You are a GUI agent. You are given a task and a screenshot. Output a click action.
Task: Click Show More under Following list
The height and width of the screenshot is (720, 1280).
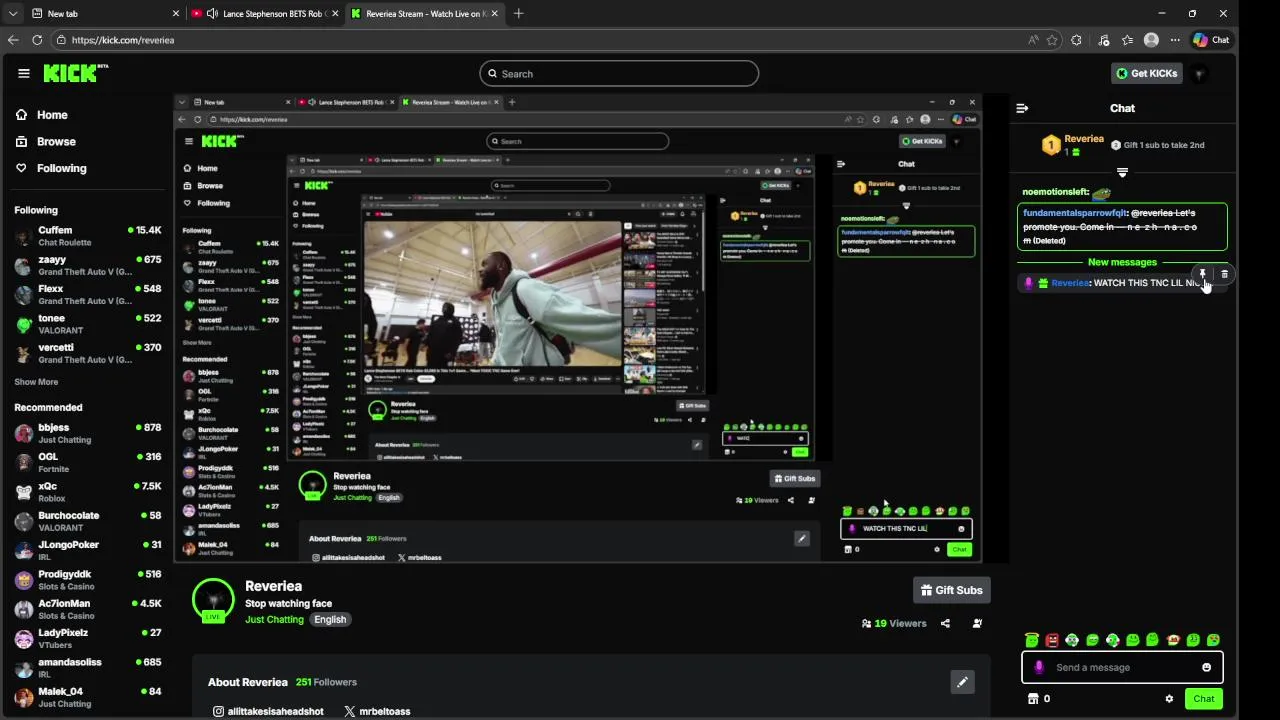pyautogui.click(x=36, y=382)
